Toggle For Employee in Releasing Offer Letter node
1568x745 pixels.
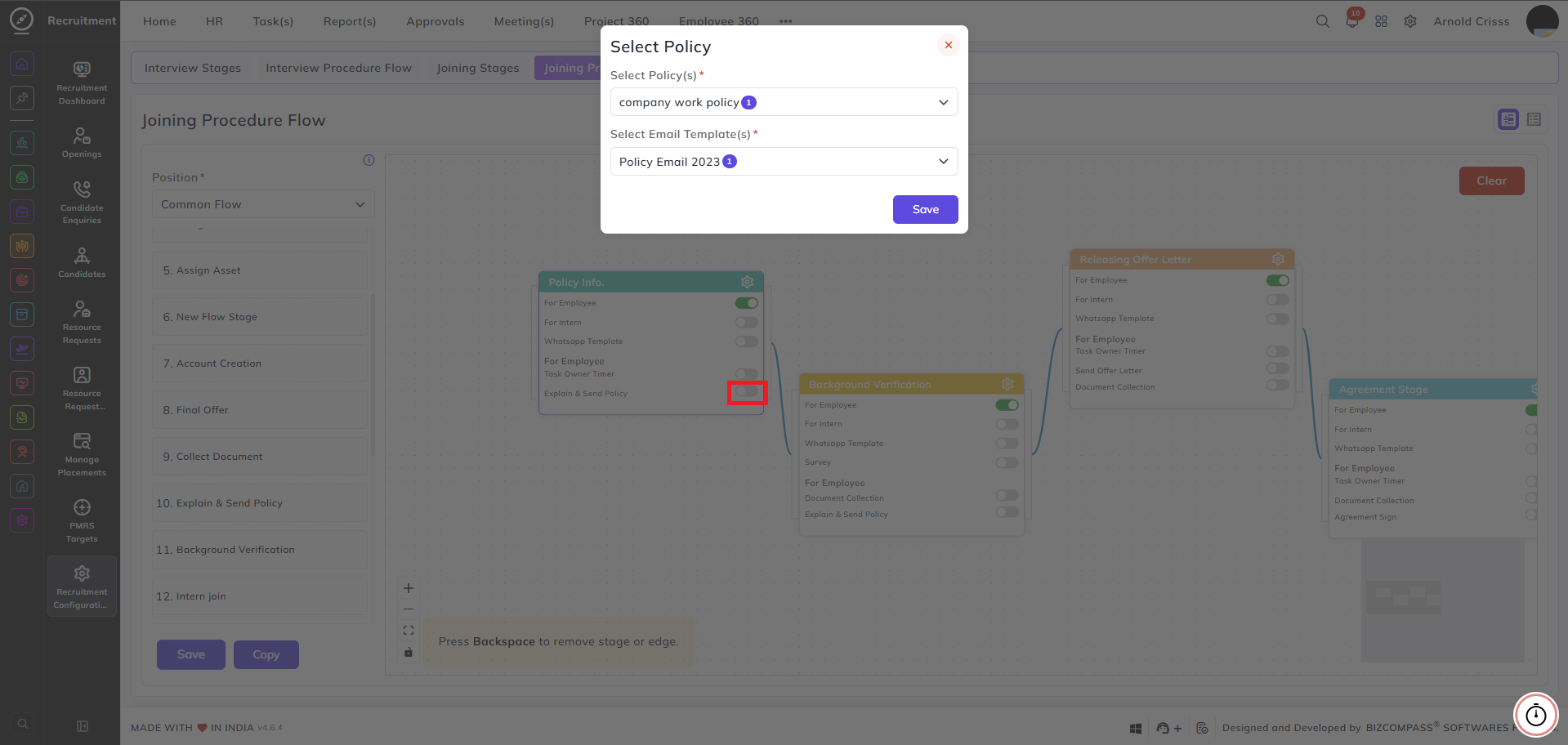tap(1277, 280)
